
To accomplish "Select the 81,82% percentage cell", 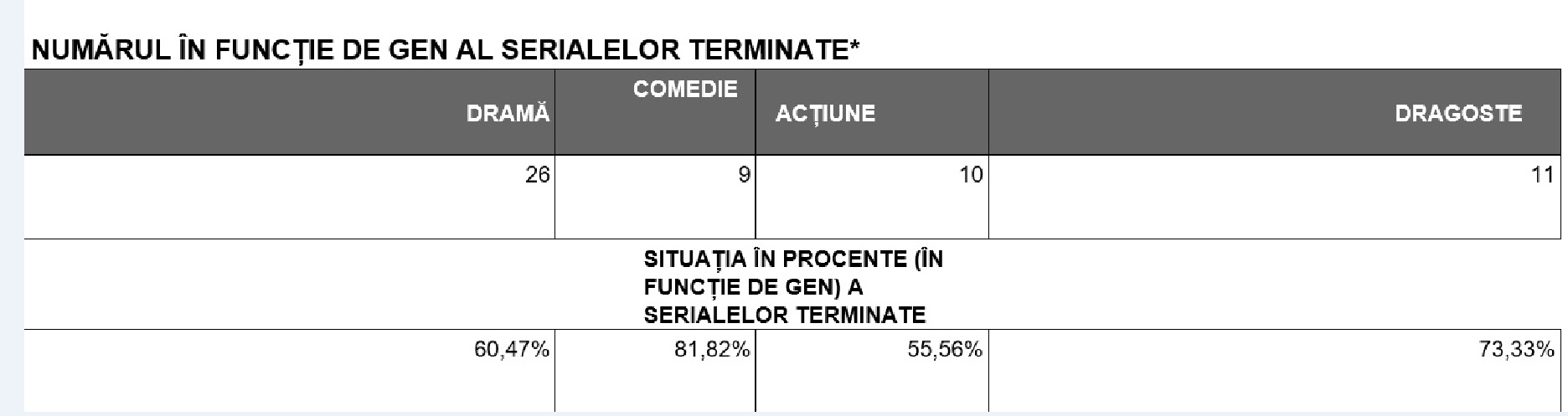I will pyautogui.click(x=712, y=350).
